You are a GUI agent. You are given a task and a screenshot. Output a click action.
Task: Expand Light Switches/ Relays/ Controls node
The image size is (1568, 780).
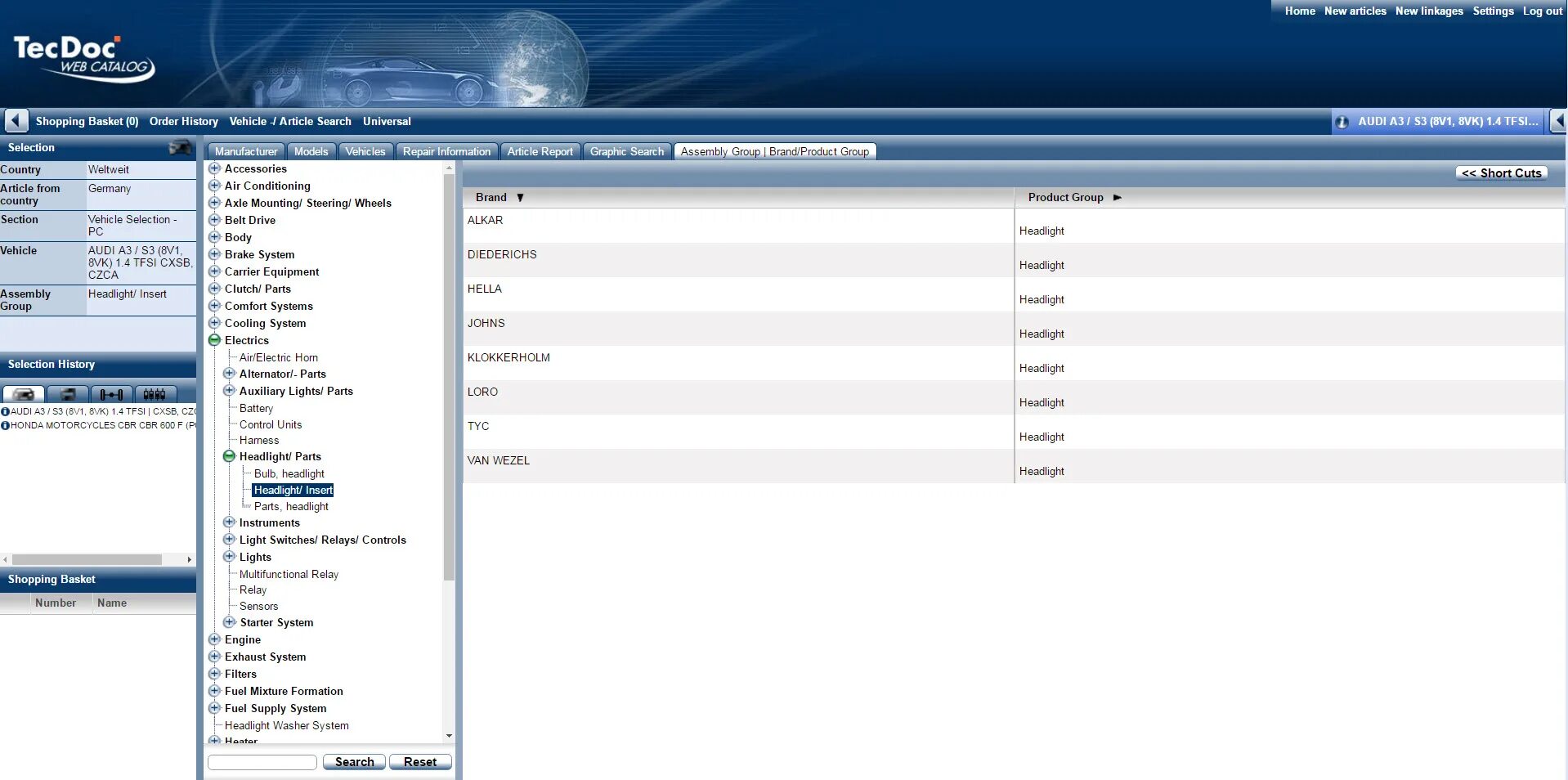coord(229,540)
